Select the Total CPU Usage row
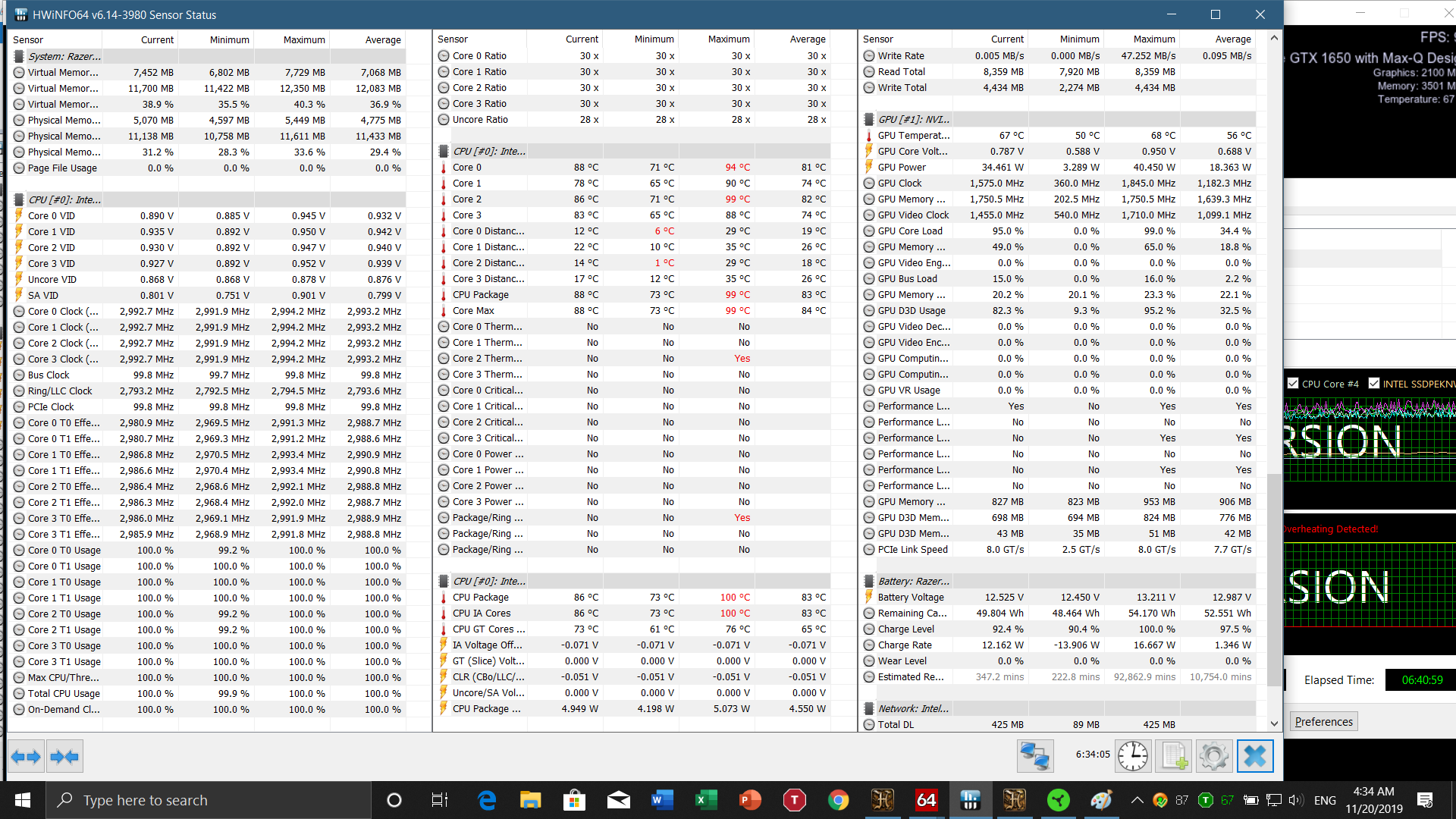Viewport: 1456px width, 819px height. pyautogui.click(x=209, y=694)
